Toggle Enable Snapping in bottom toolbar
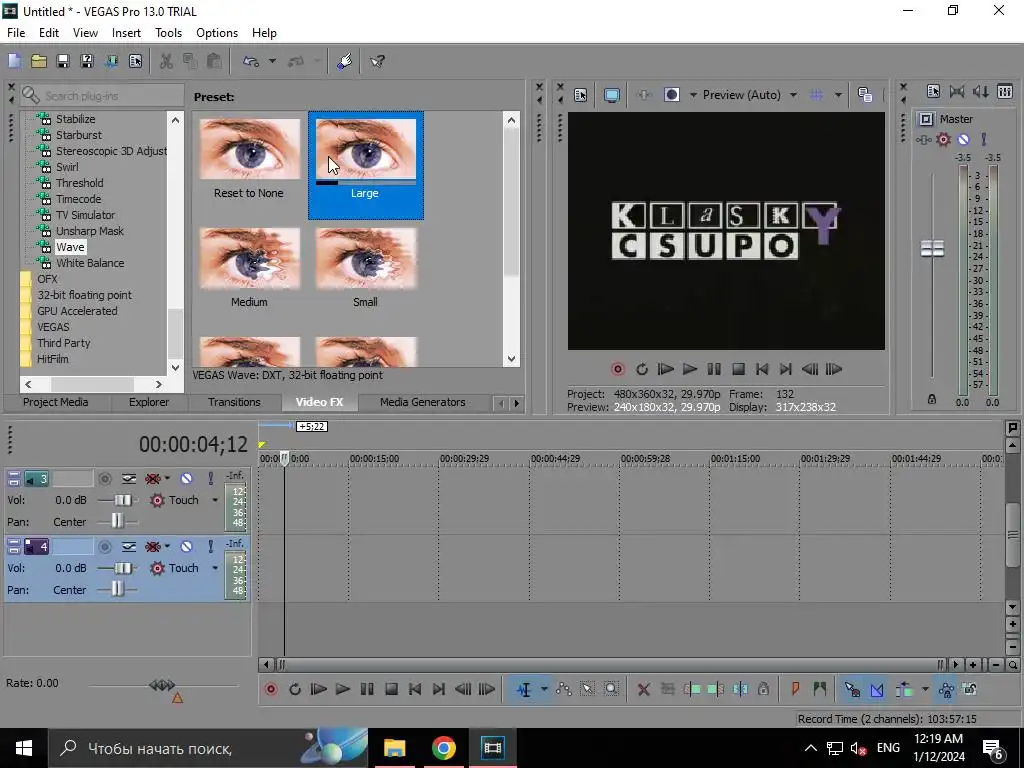Viewport: 1024px width, 768px height. [x=852, y=689]
